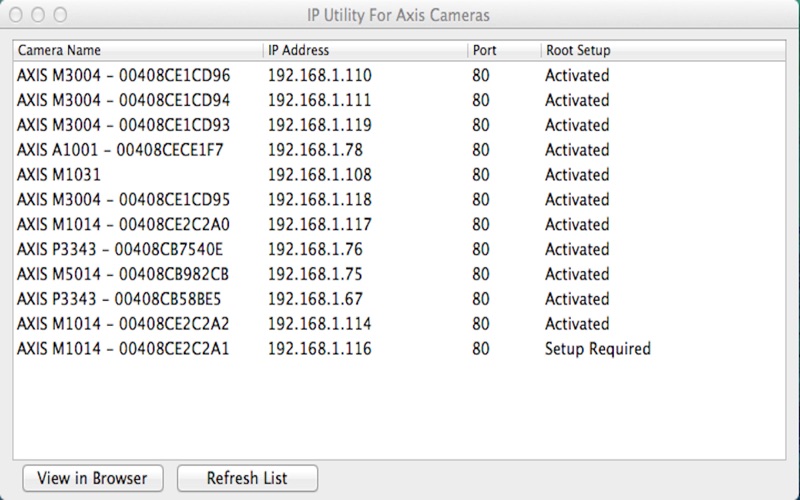Click IP address 192.168.1.118
The width and height of the screenshot is (800, 500).
click(x=320, y=199)
